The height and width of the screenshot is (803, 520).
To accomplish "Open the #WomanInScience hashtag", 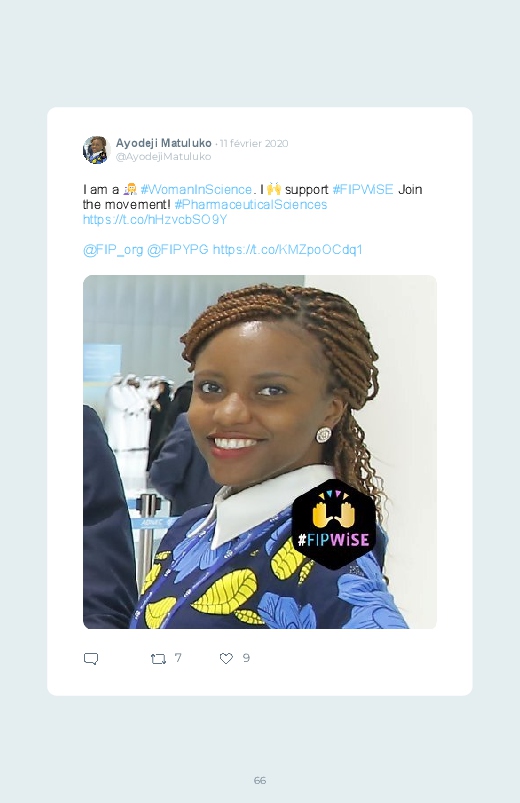I will click(196, 189).
